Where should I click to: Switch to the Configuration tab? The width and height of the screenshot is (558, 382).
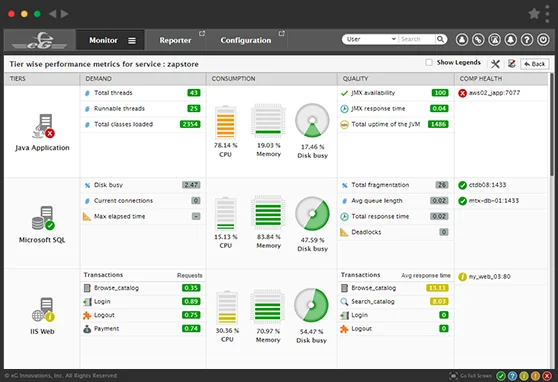[246, 40]
